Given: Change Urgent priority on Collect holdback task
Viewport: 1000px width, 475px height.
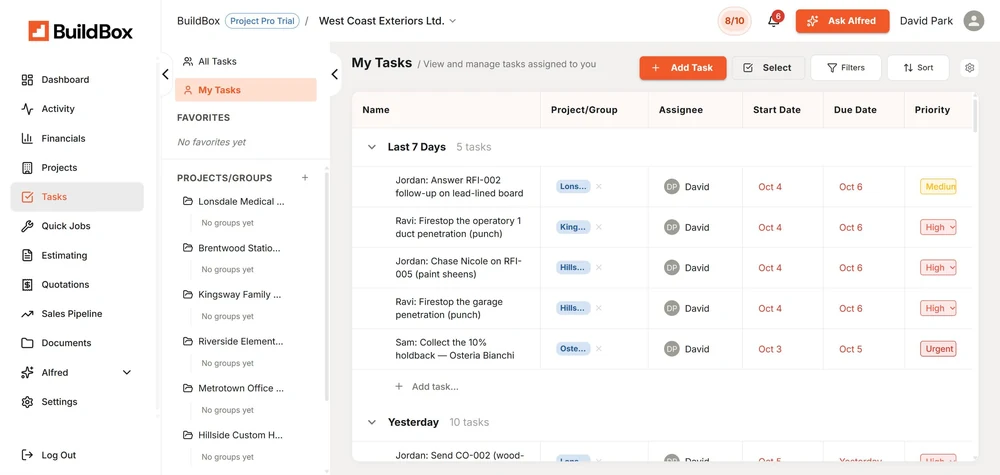Looking at the screenshot, I should pos(938,349).
